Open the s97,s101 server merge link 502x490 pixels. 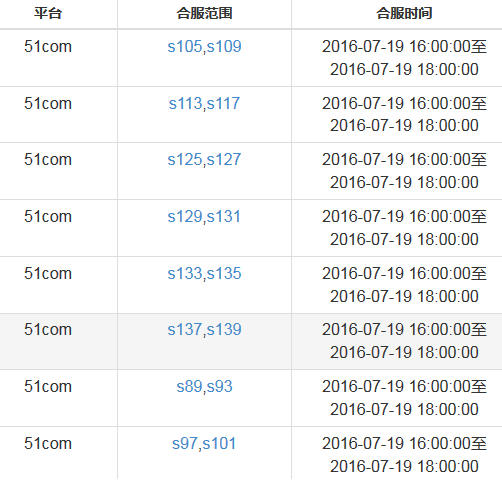coord(204,444)
